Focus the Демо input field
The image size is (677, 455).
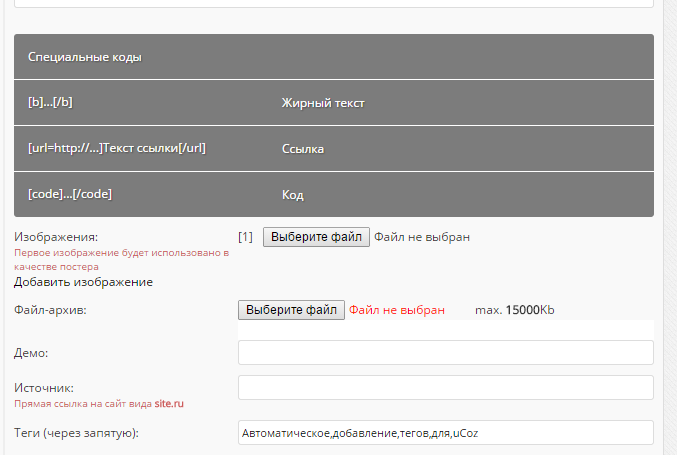click(446, 352)
